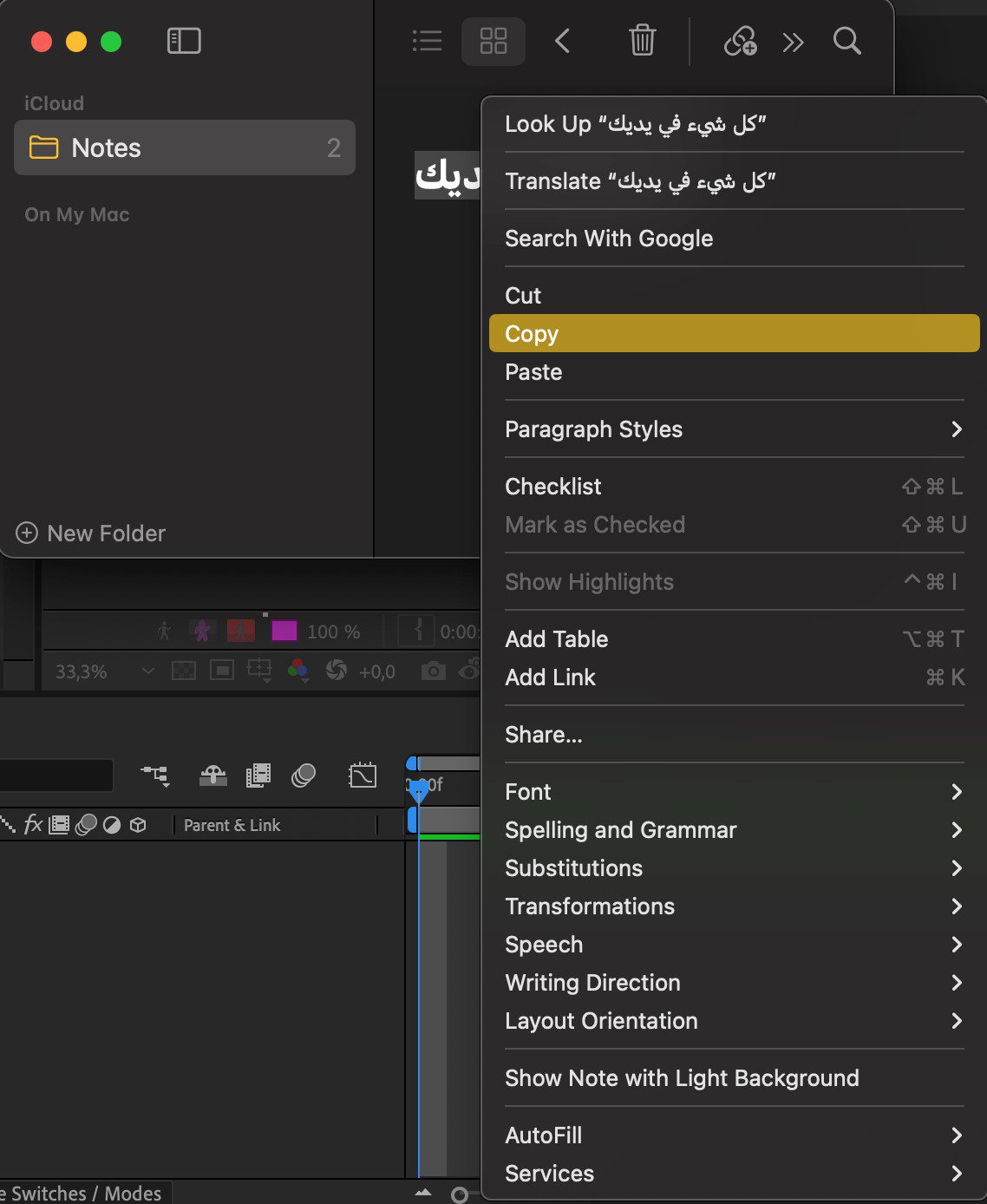
Task: Click the 100 % opacity value
Action: (333, 631)
